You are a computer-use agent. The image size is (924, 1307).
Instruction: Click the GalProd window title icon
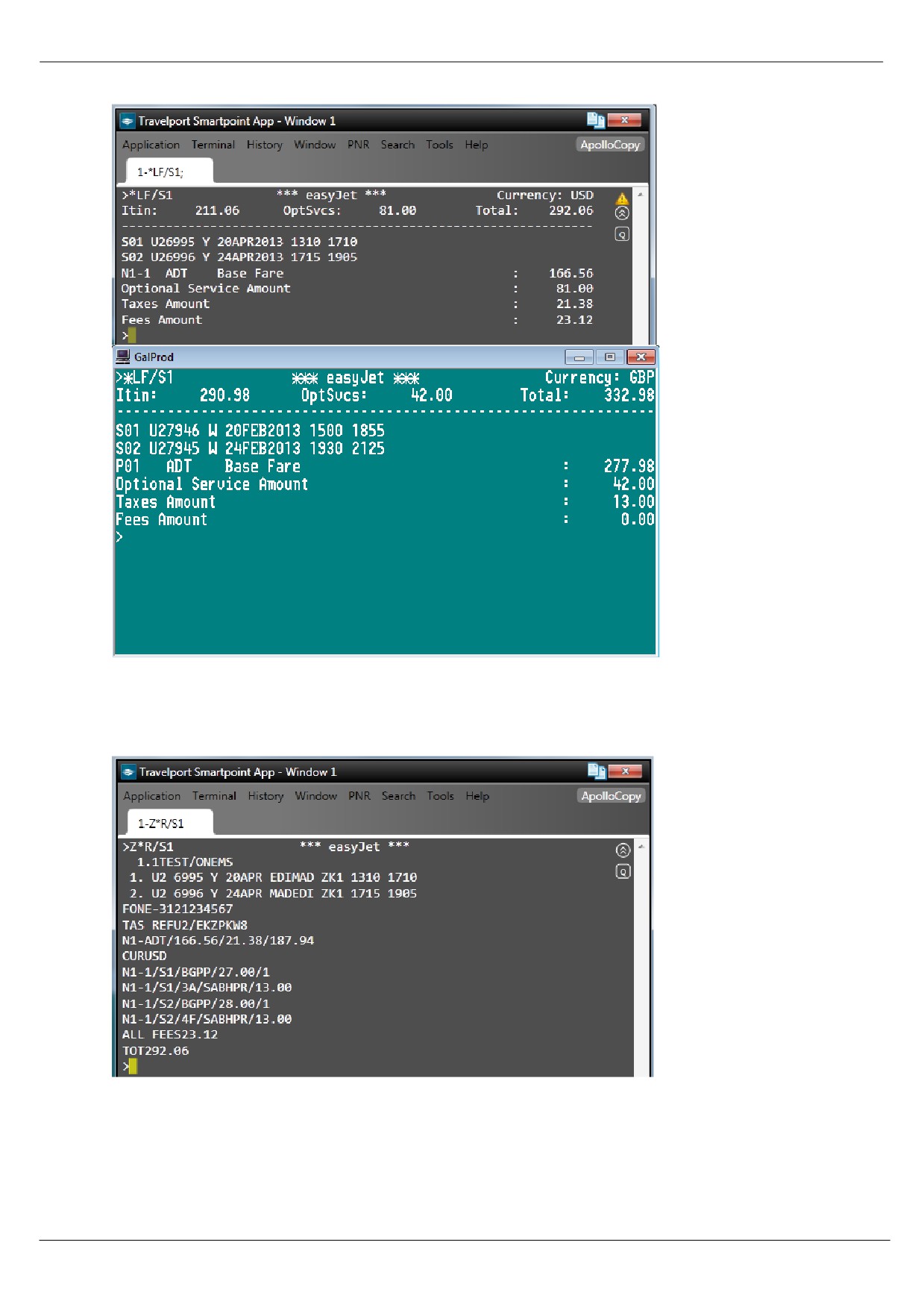(x=123, y=357)
